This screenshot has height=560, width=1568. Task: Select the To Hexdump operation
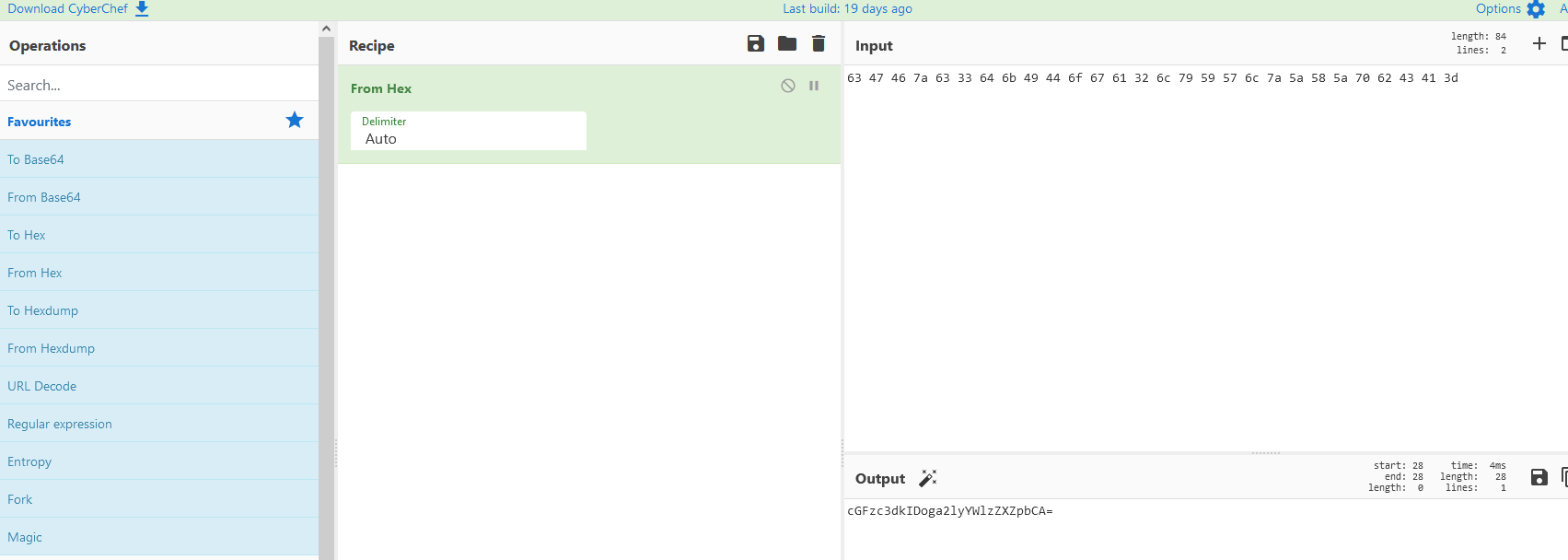pyautogui.click(x=159, y=310)
